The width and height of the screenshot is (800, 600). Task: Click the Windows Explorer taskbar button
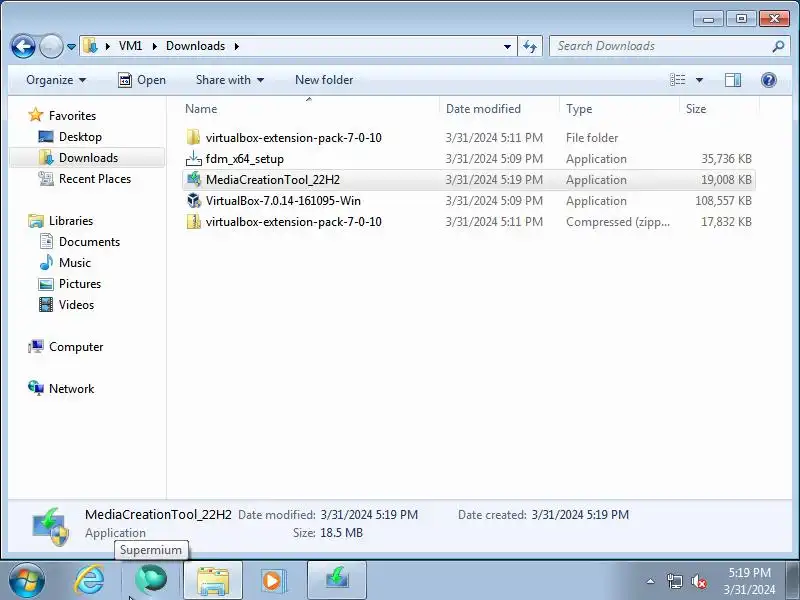(x=213, y=580)
